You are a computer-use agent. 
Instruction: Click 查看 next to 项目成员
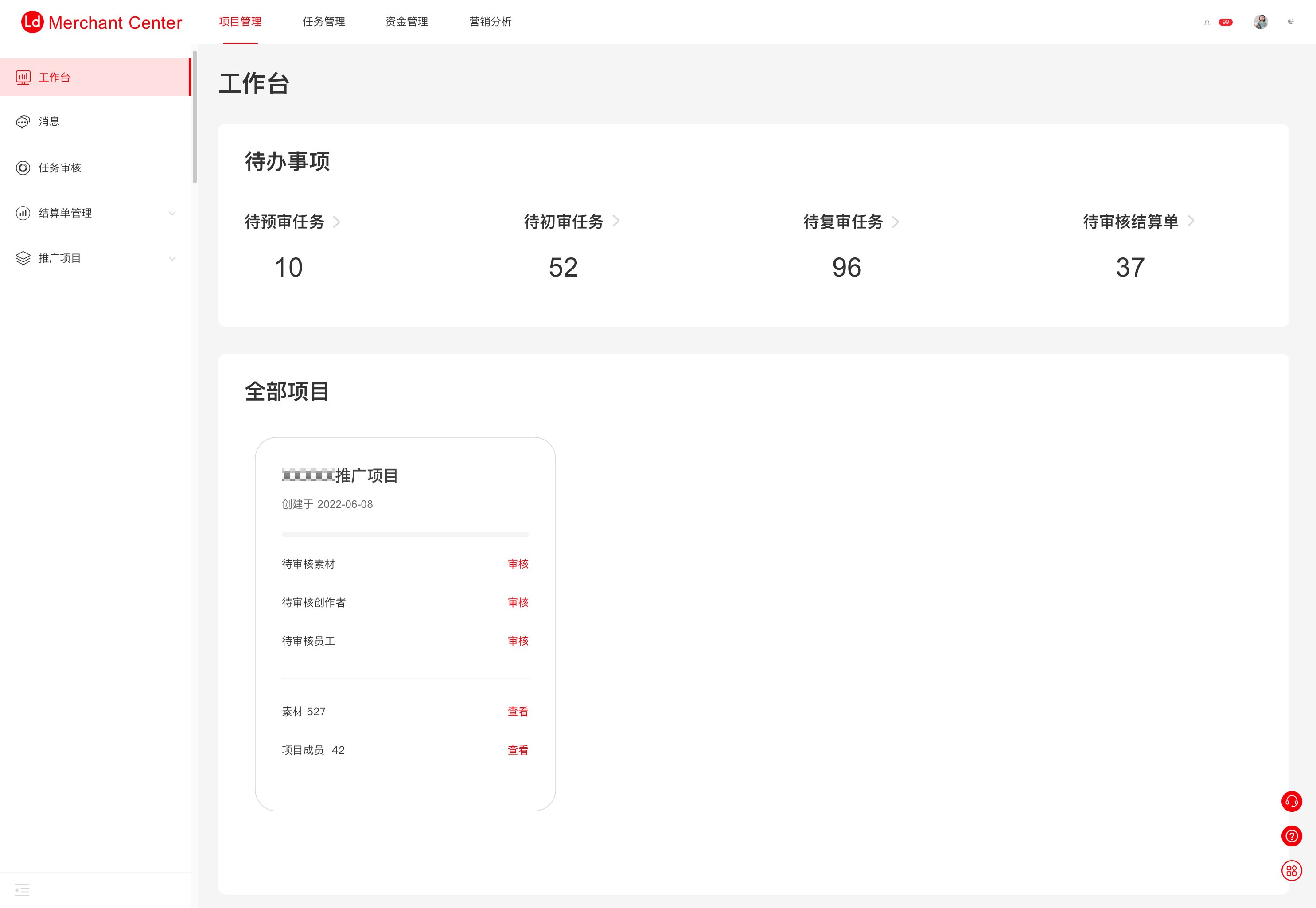(x=518, y=750)
